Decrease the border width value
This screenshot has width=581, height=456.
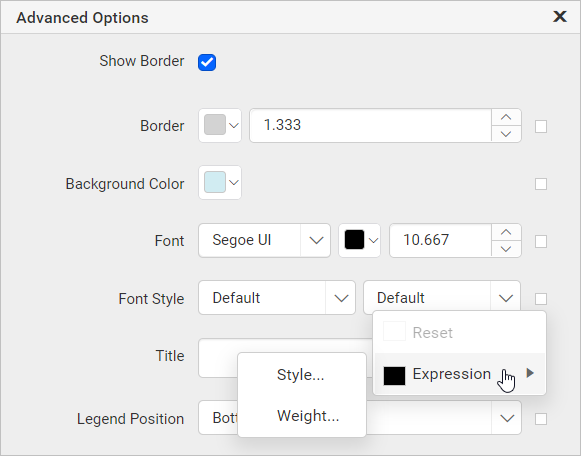coord(506,134)
